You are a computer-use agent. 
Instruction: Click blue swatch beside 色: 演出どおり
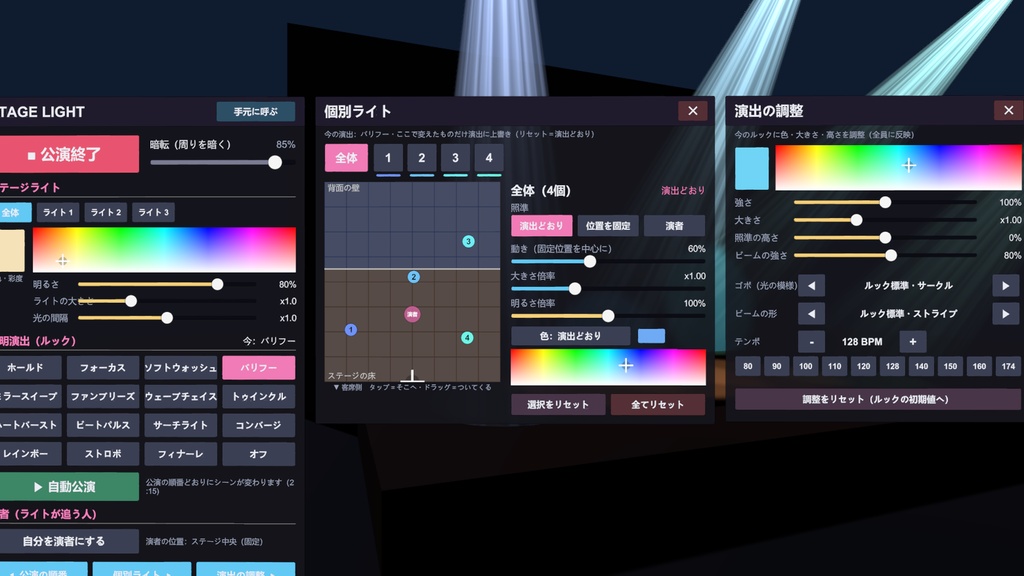tap(651, 336)
